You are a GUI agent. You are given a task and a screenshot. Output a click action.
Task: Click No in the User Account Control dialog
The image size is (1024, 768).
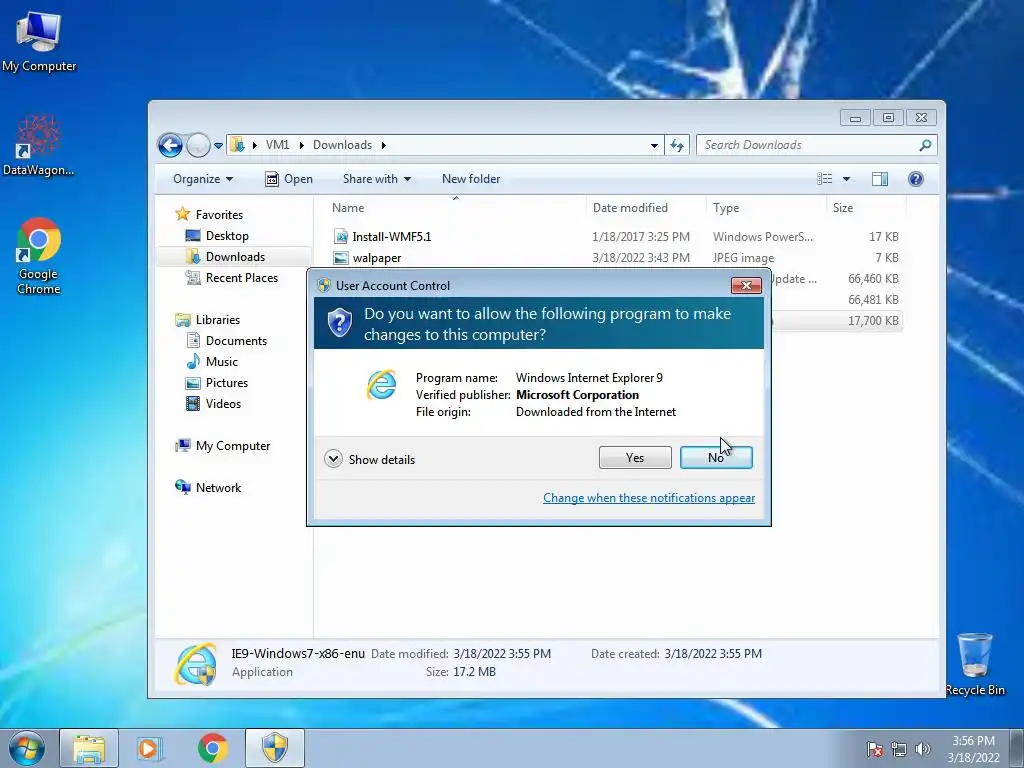716,458
